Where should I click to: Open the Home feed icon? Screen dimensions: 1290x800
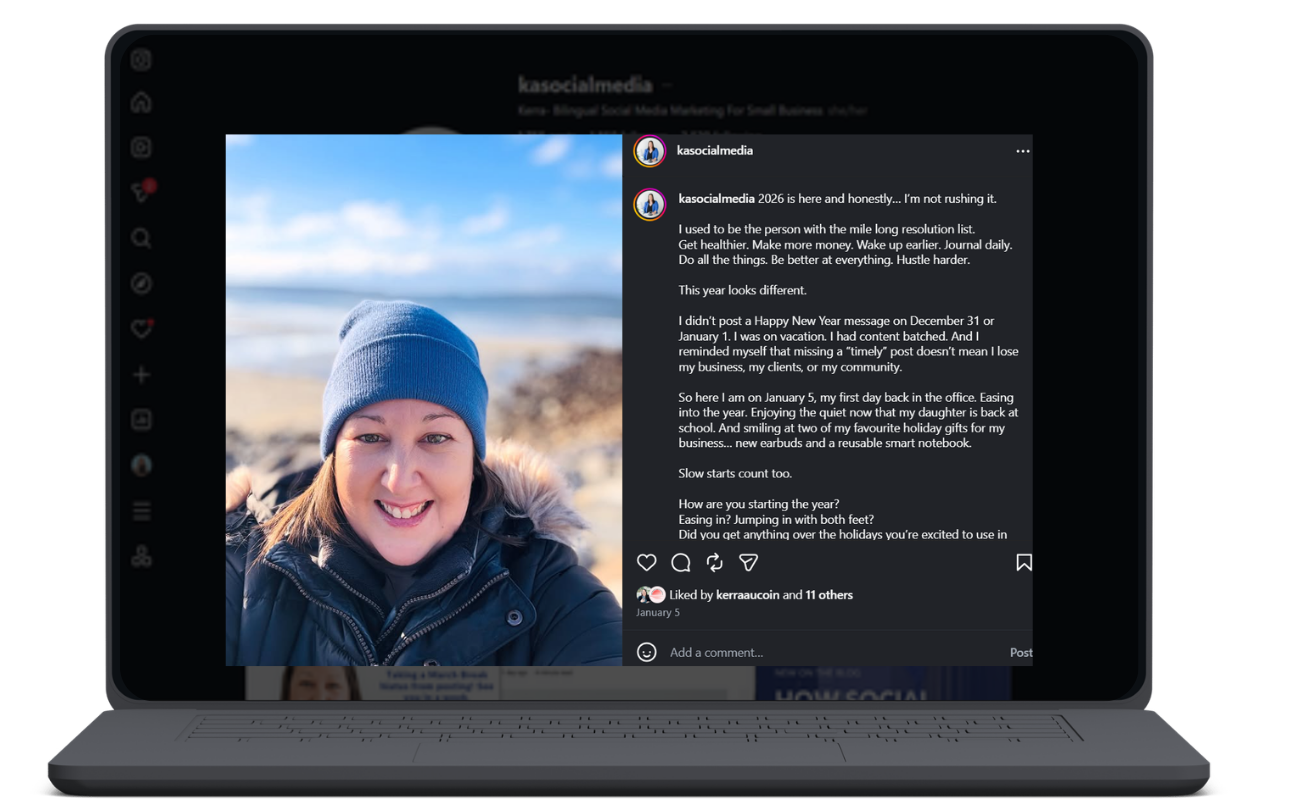coord(141,102)
